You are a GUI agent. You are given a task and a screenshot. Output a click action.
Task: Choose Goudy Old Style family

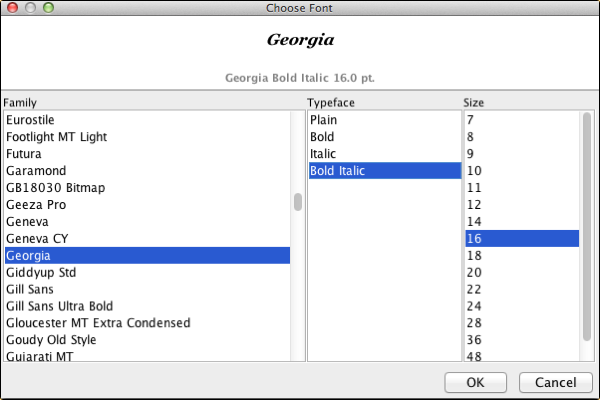[147, 340]
